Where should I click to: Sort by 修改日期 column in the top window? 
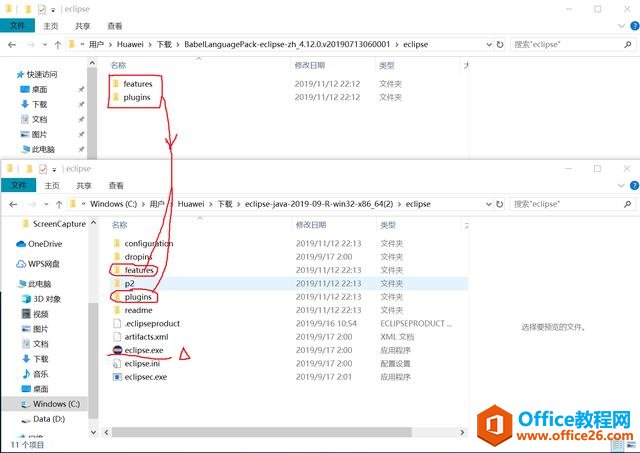[x=310, y=65]
